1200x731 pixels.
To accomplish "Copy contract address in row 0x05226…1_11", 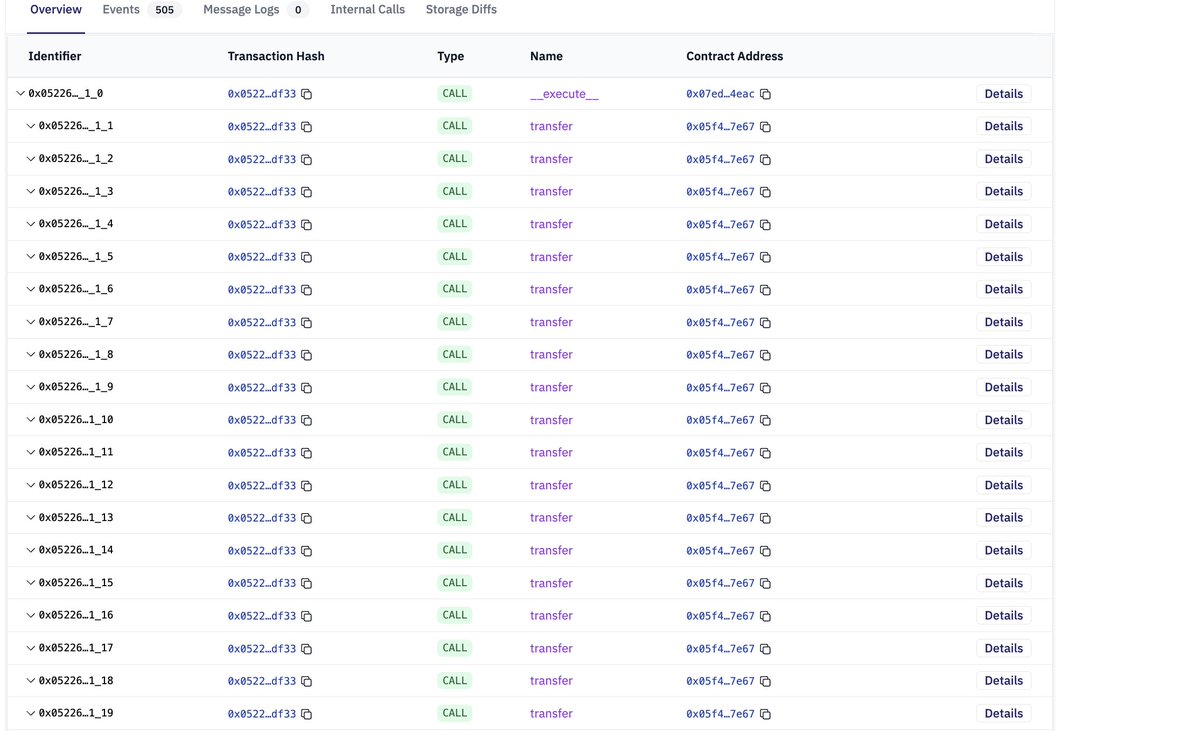I will (765, 453).
